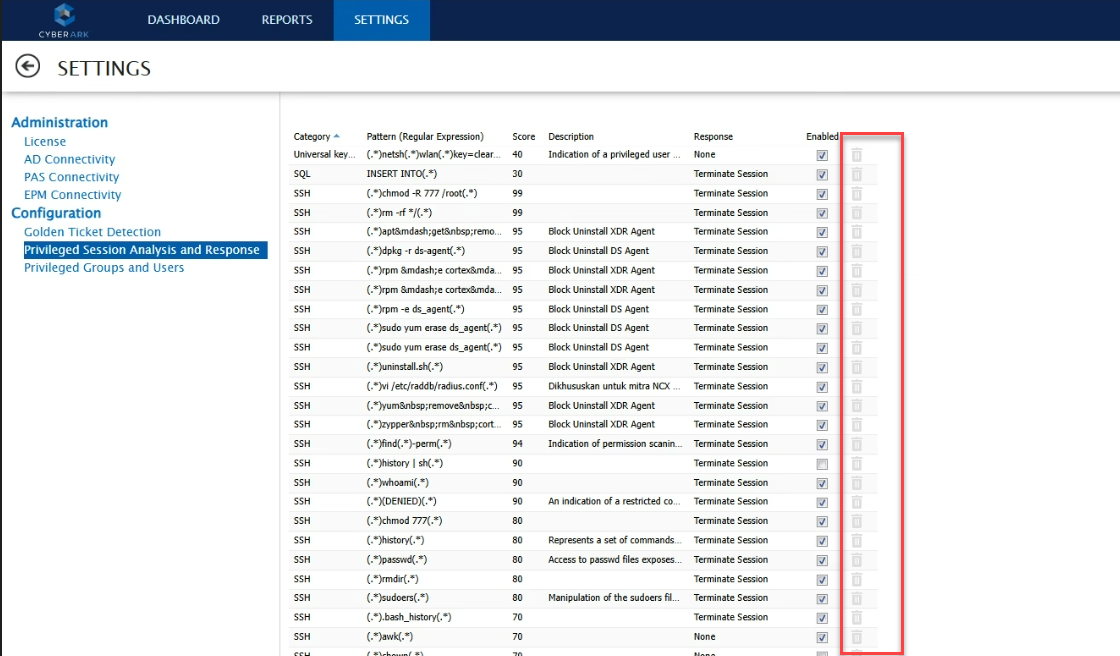Image resolution: width=1120 pixels, height=656 pixels.
Task: Delete the vi /etc/raddb/radius.conf rule
Action: [856, 386]
